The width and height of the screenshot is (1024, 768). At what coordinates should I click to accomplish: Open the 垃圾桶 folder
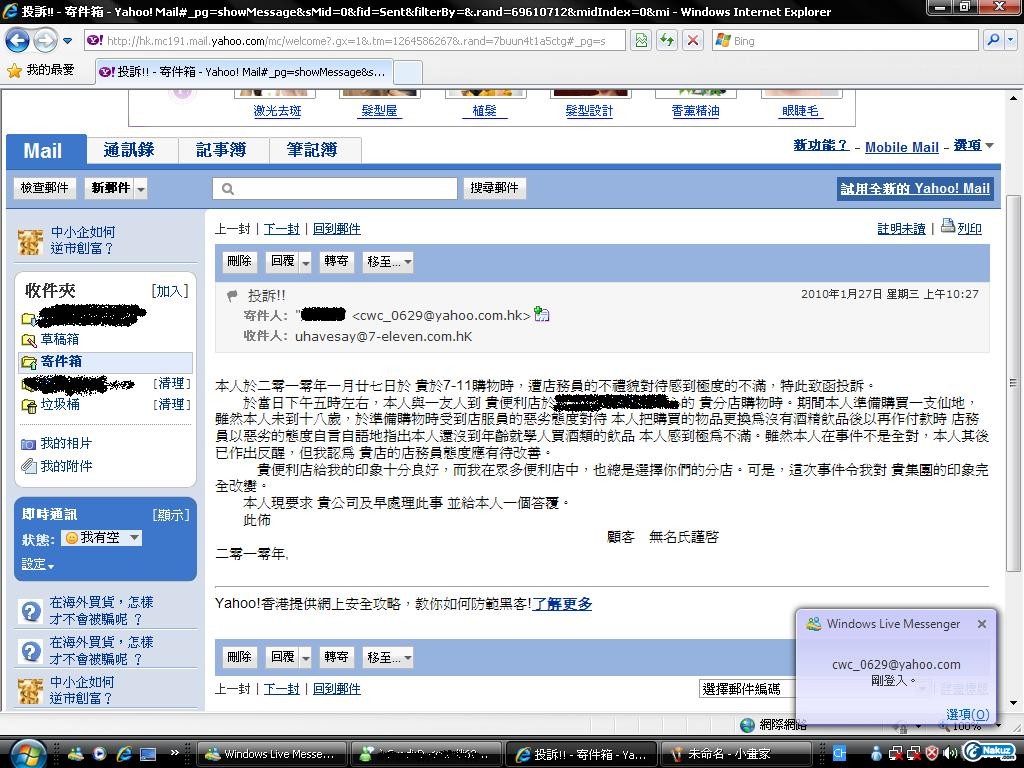(59, 404)
